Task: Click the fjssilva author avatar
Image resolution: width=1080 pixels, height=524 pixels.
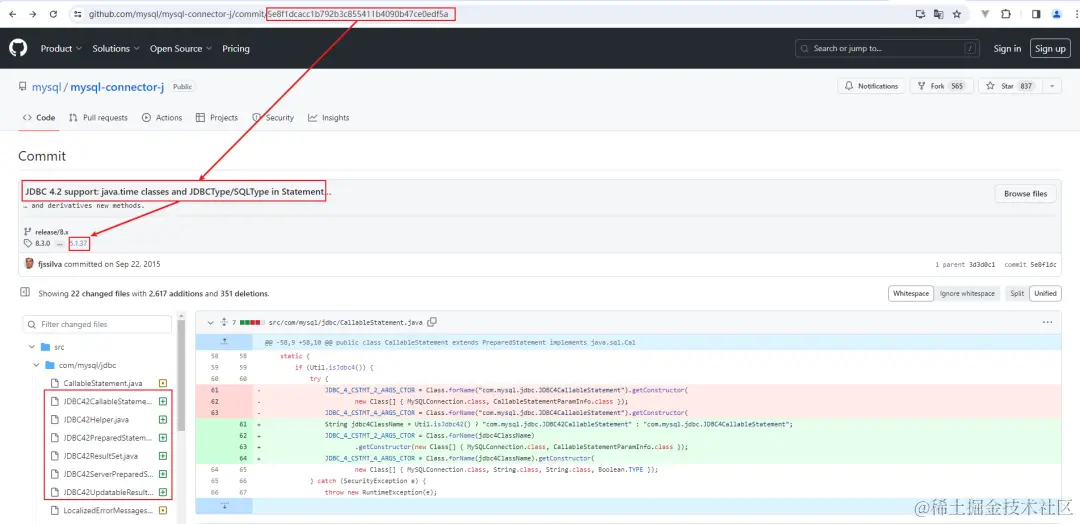Action: (29, 264)
